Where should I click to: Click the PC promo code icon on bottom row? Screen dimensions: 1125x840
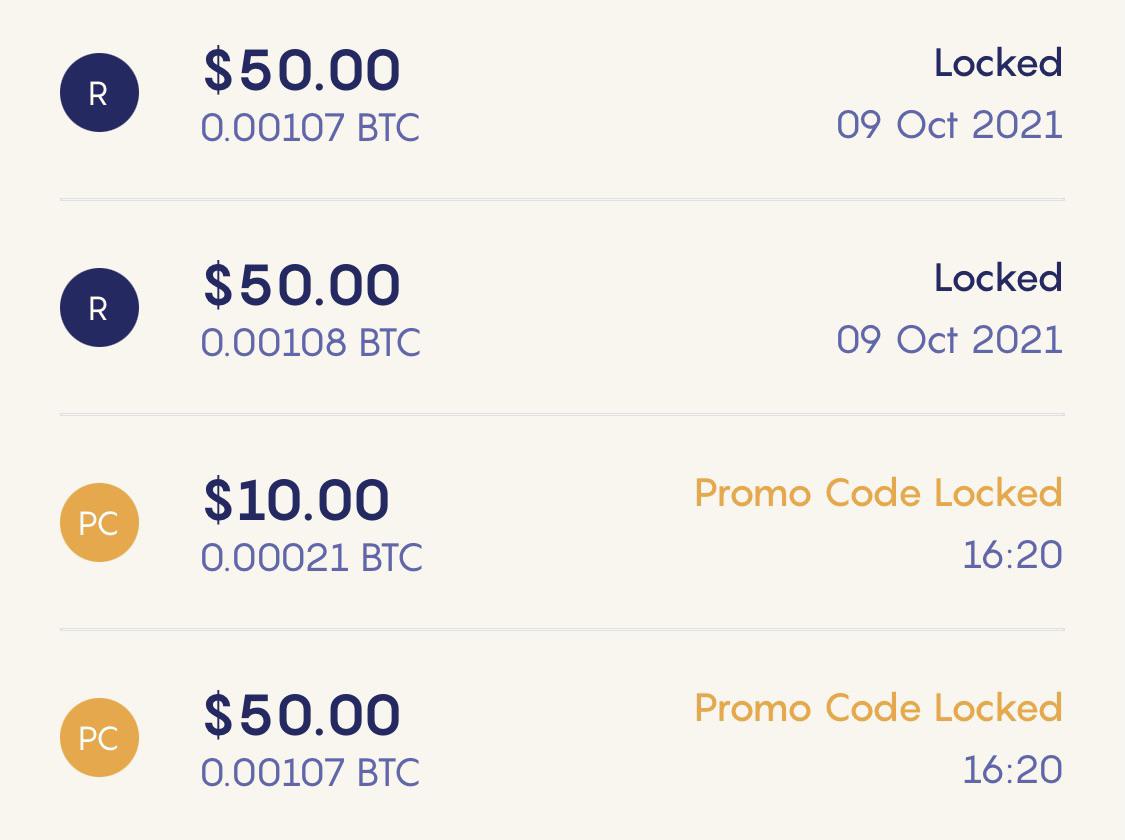click(x=99, y=738)
